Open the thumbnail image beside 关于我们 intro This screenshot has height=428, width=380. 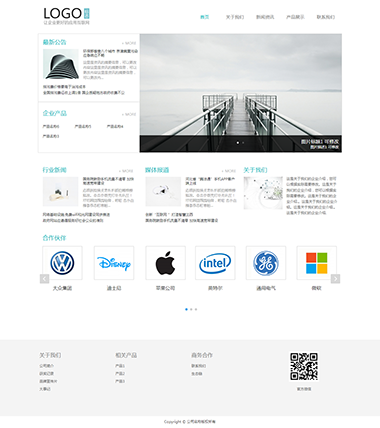tap(263, 193)
